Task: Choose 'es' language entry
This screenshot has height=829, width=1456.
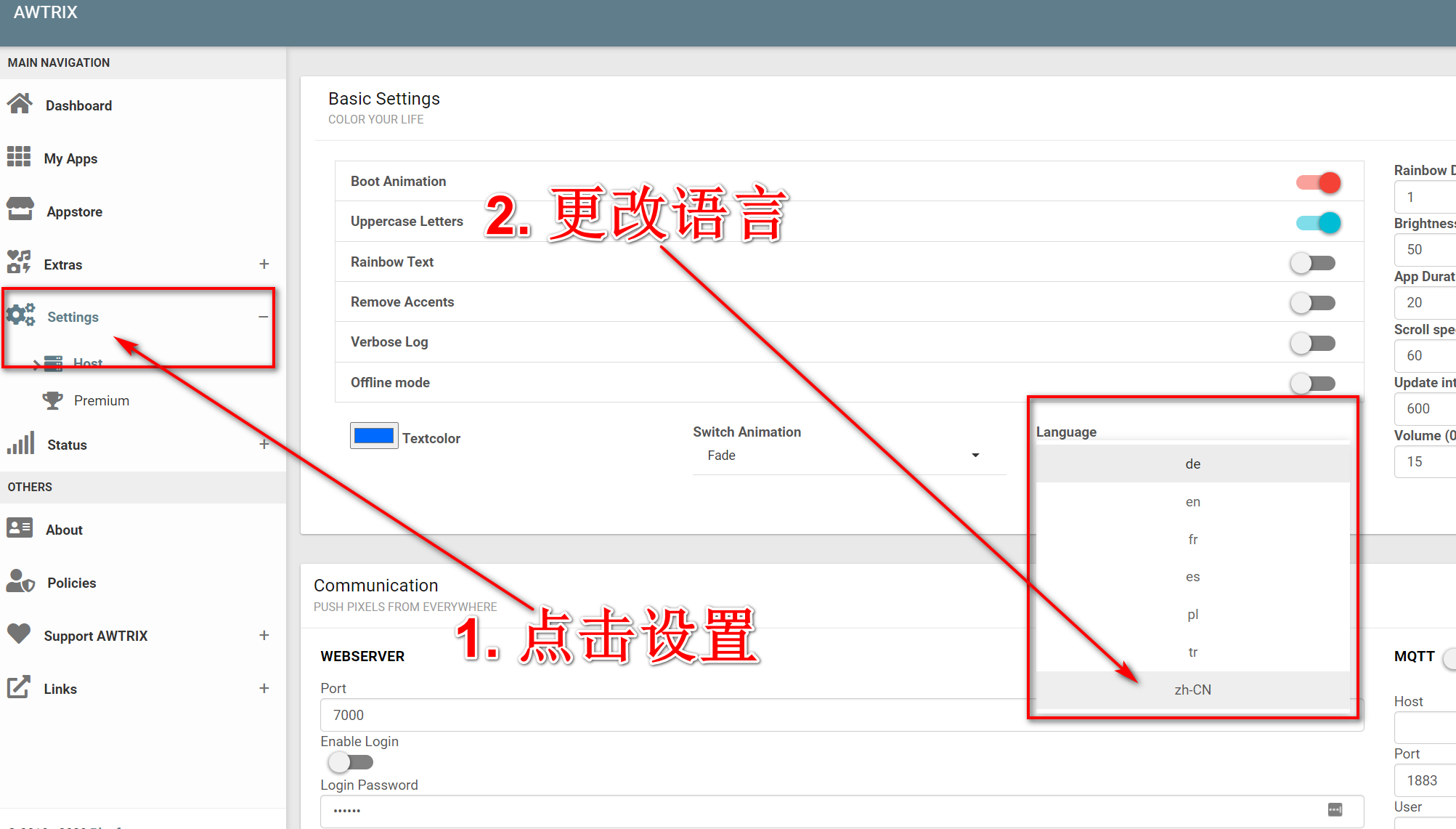Action: [x=1192, y=577]
